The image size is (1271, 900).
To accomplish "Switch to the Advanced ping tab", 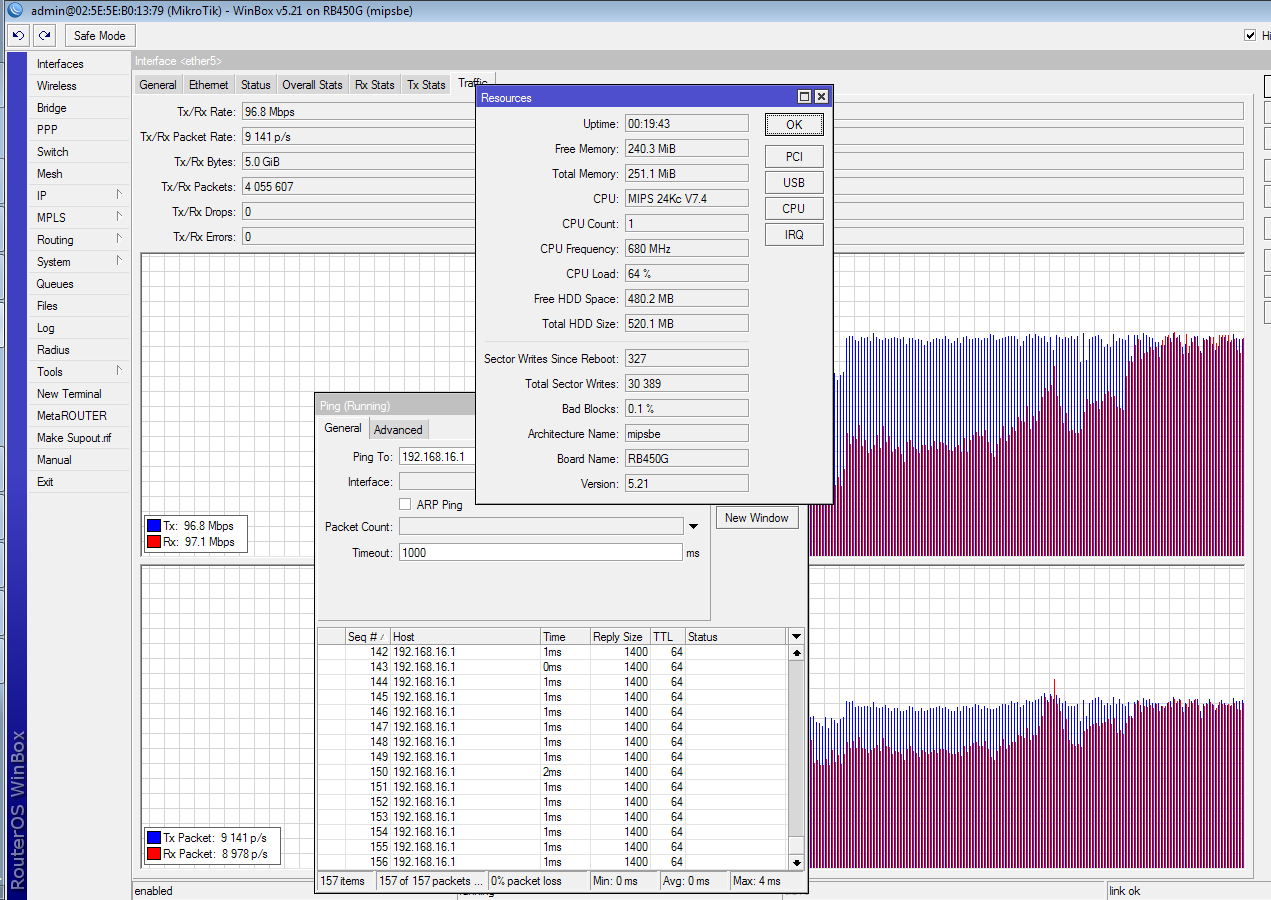I will [398, 430].
